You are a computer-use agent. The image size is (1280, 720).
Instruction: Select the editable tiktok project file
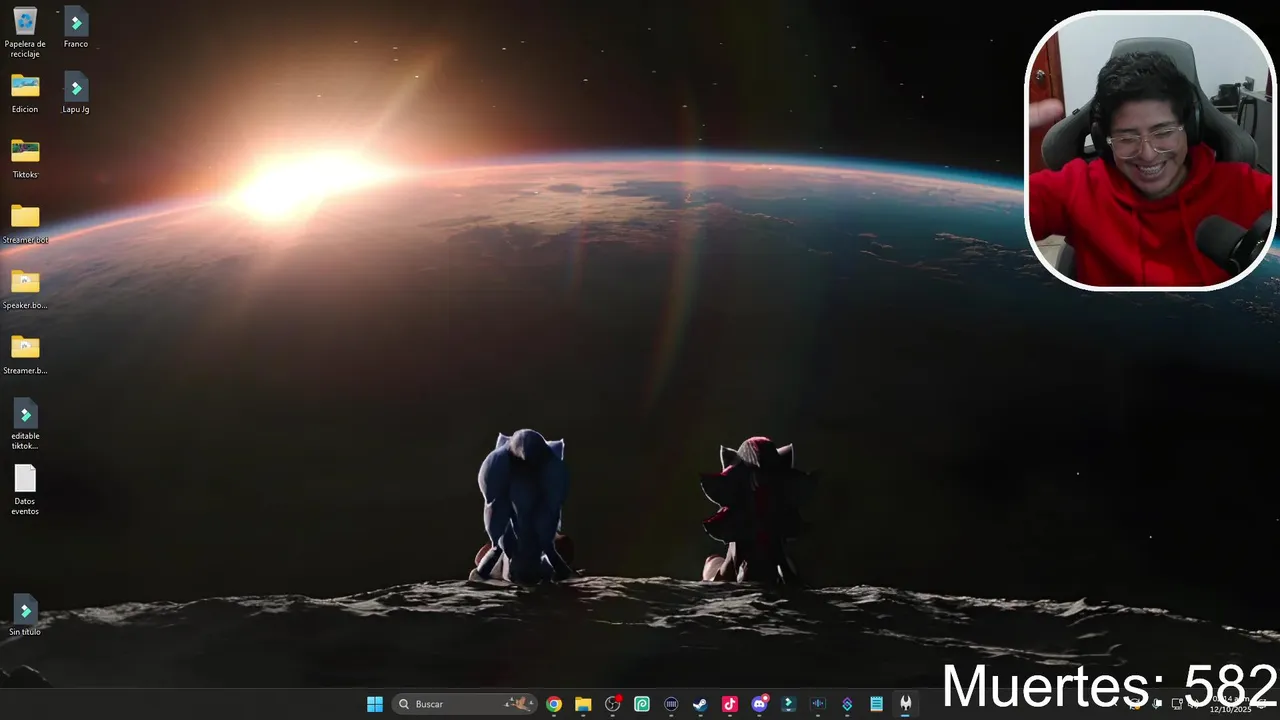click(x=25, y=424)
